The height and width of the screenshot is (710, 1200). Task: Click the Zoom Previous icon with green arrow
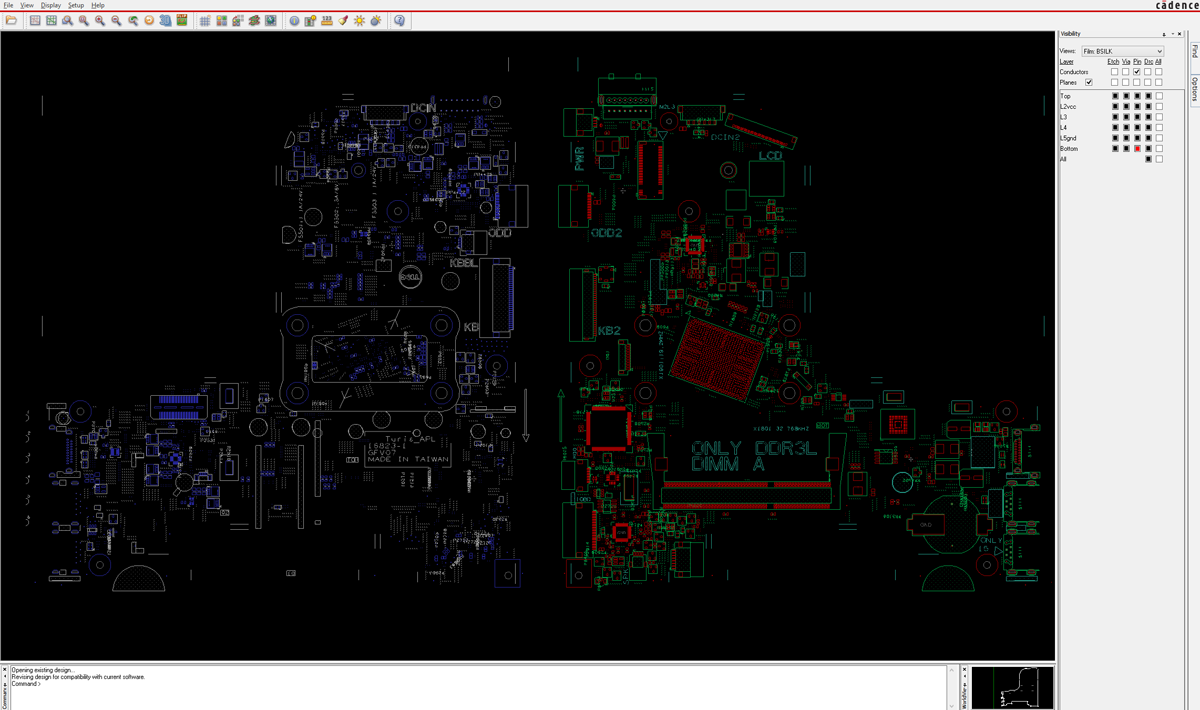click(x=133, y=20)
